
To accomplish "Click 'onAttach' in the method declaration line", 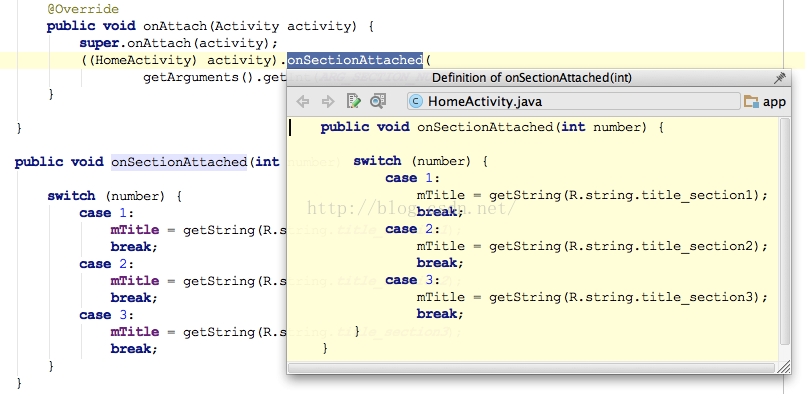I will [176, 26].
